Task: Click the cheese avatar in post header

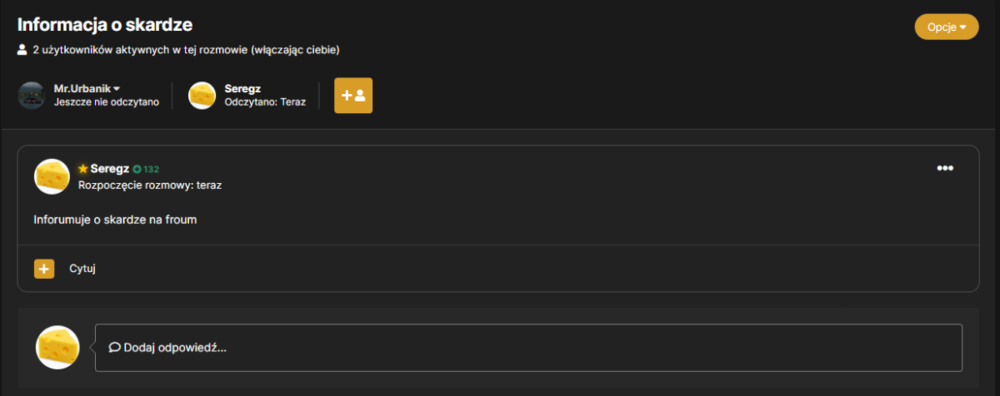Action: click(52, 177)
